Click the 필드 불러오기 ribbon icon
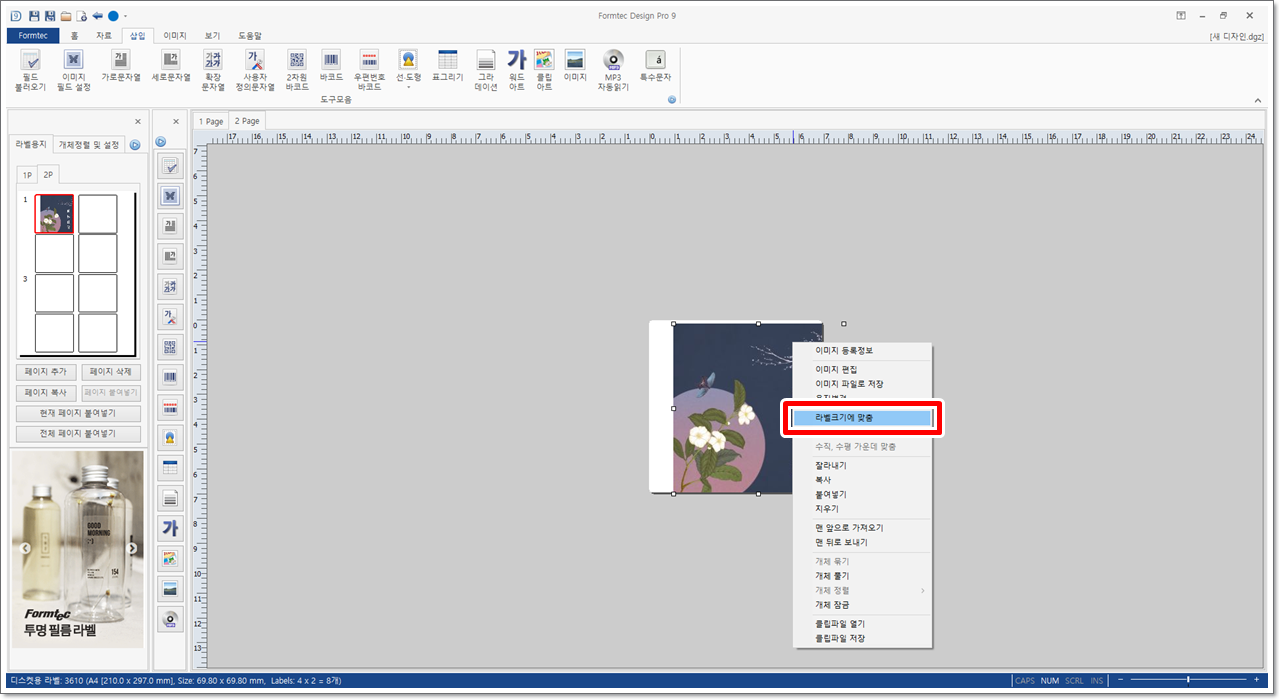 (31, 70)
